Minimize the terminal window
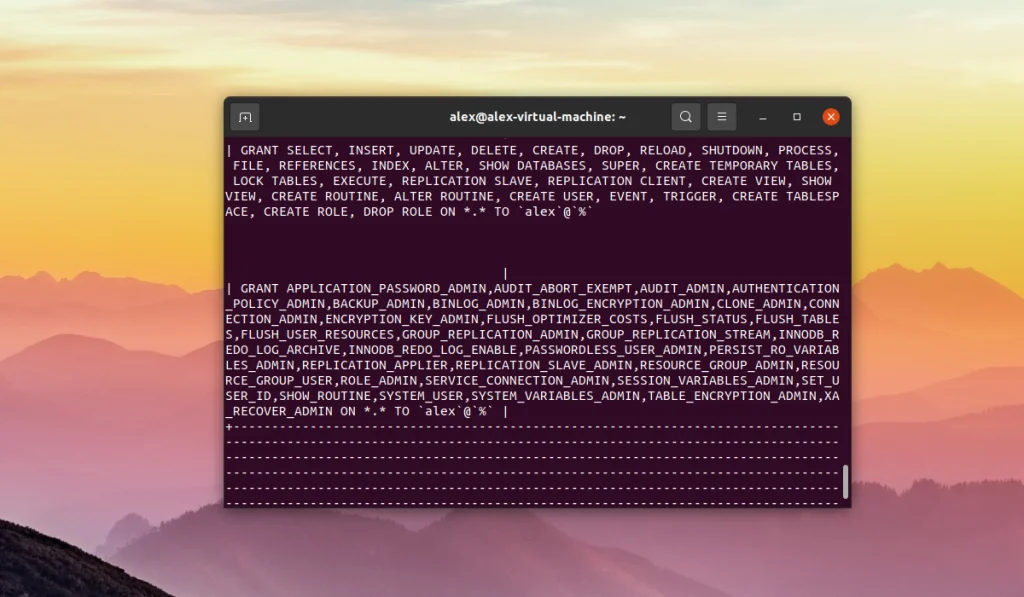1024x597 pixels. [762, 116]
